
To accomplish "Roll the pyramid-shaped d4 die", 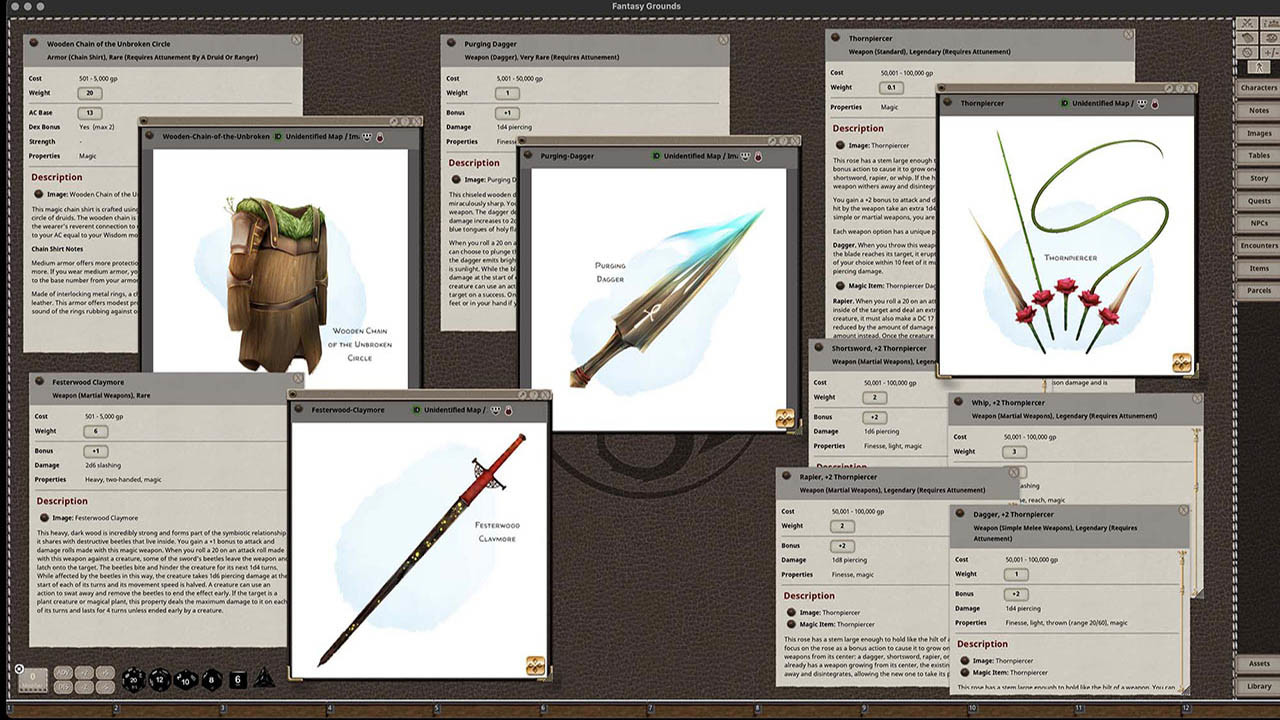I will 262,680.
